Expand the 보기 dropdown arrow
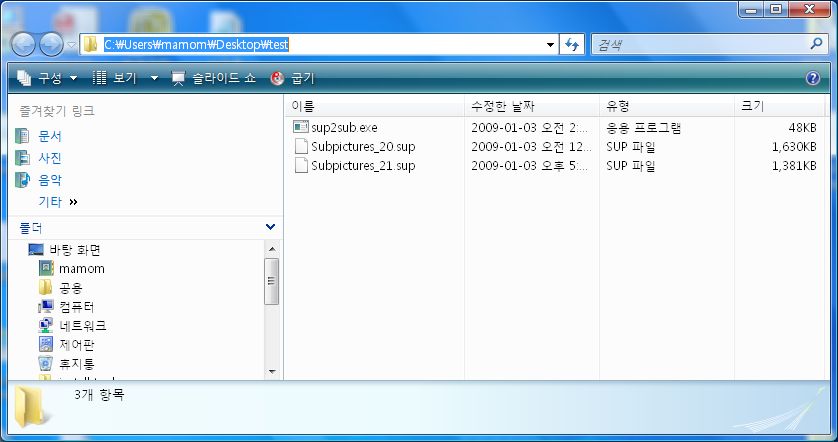Viewport: 838px width, 442px height. [x=154, y=79]
